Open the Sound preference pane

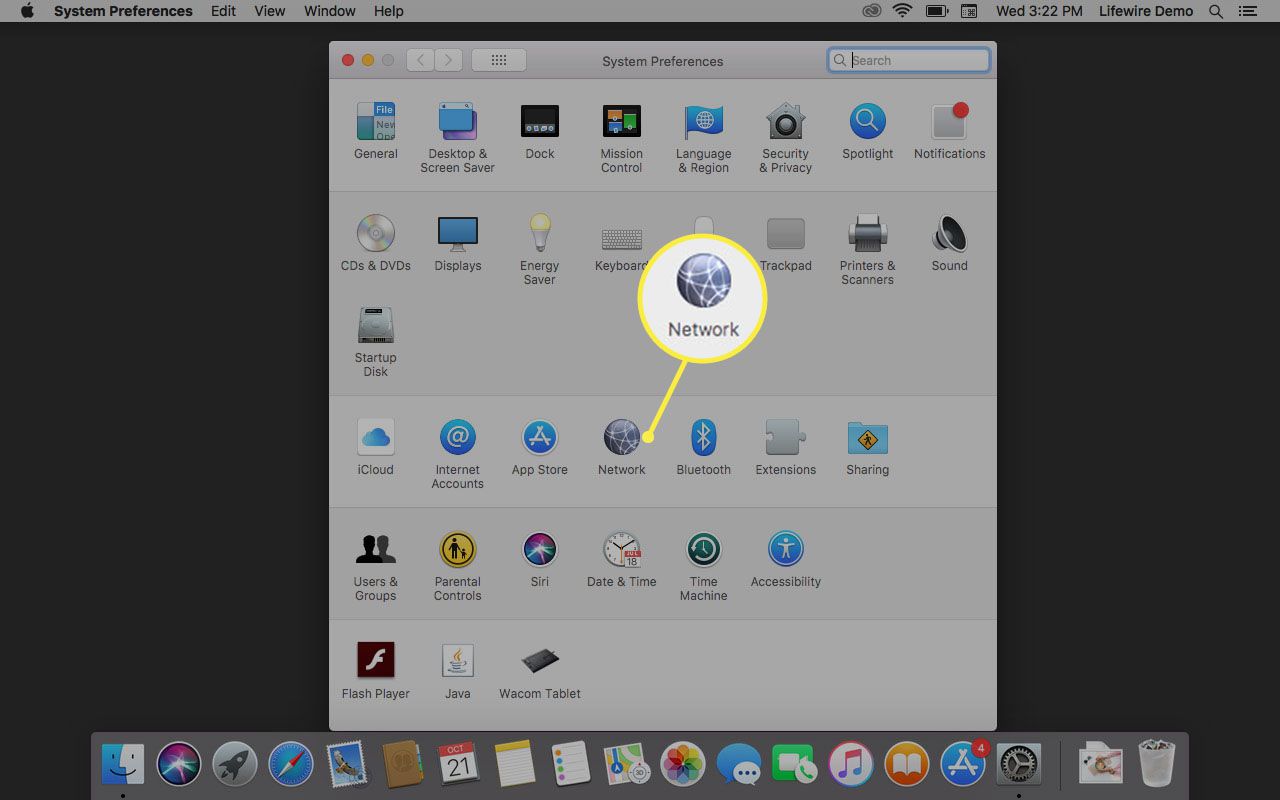pyautogui.click(x=950, y=243)
